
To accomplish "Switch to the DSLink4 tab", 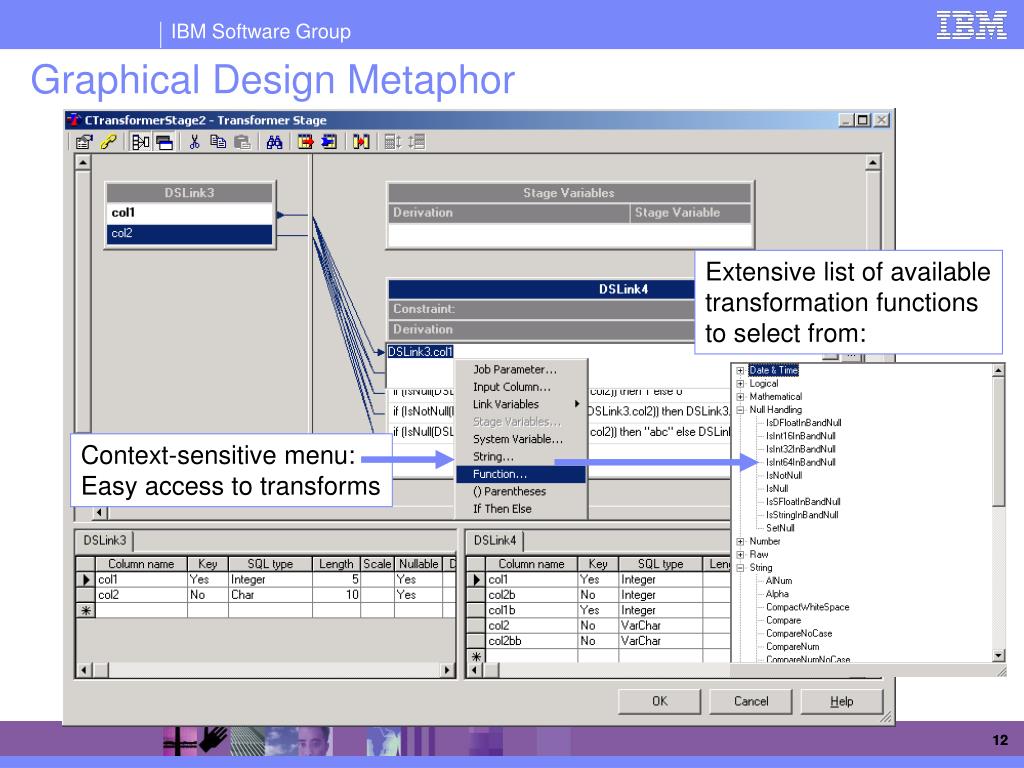I will (x=494, y=541).
